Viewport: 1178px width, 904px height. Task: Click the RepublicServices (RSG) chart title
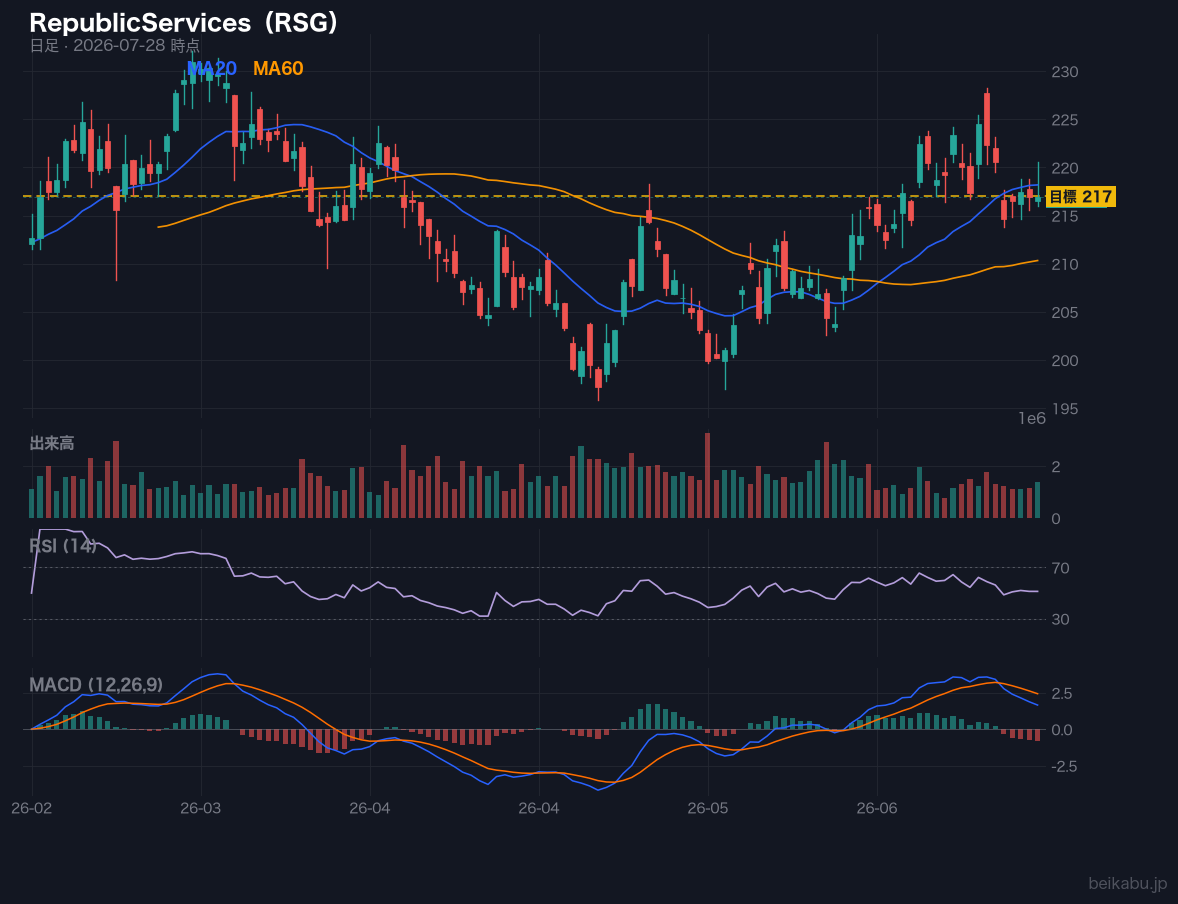tap(184, 23)
